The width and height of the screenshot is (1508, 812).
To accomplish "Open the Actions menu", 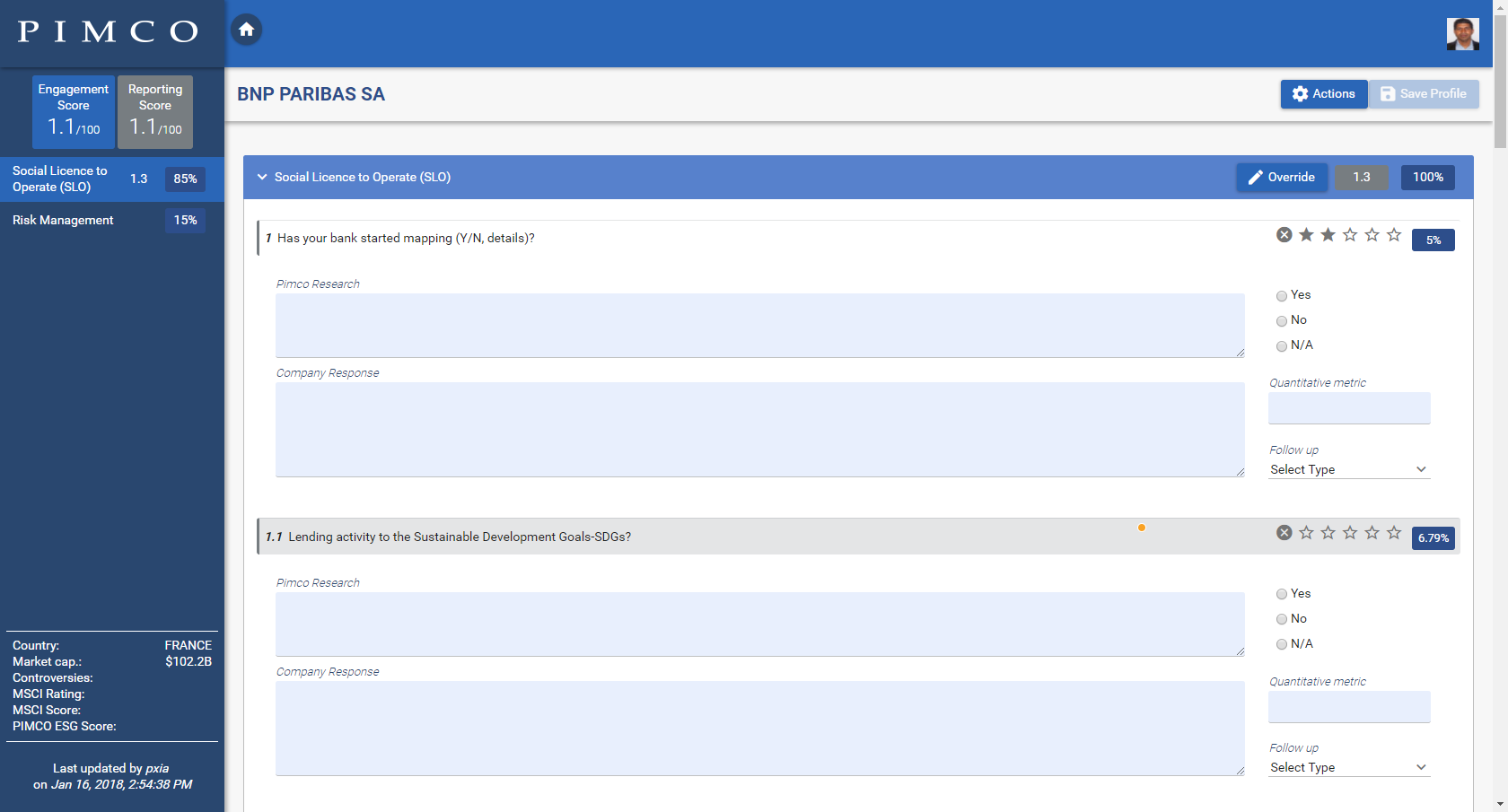I will pyautogui.click(x=1324, y=93).
